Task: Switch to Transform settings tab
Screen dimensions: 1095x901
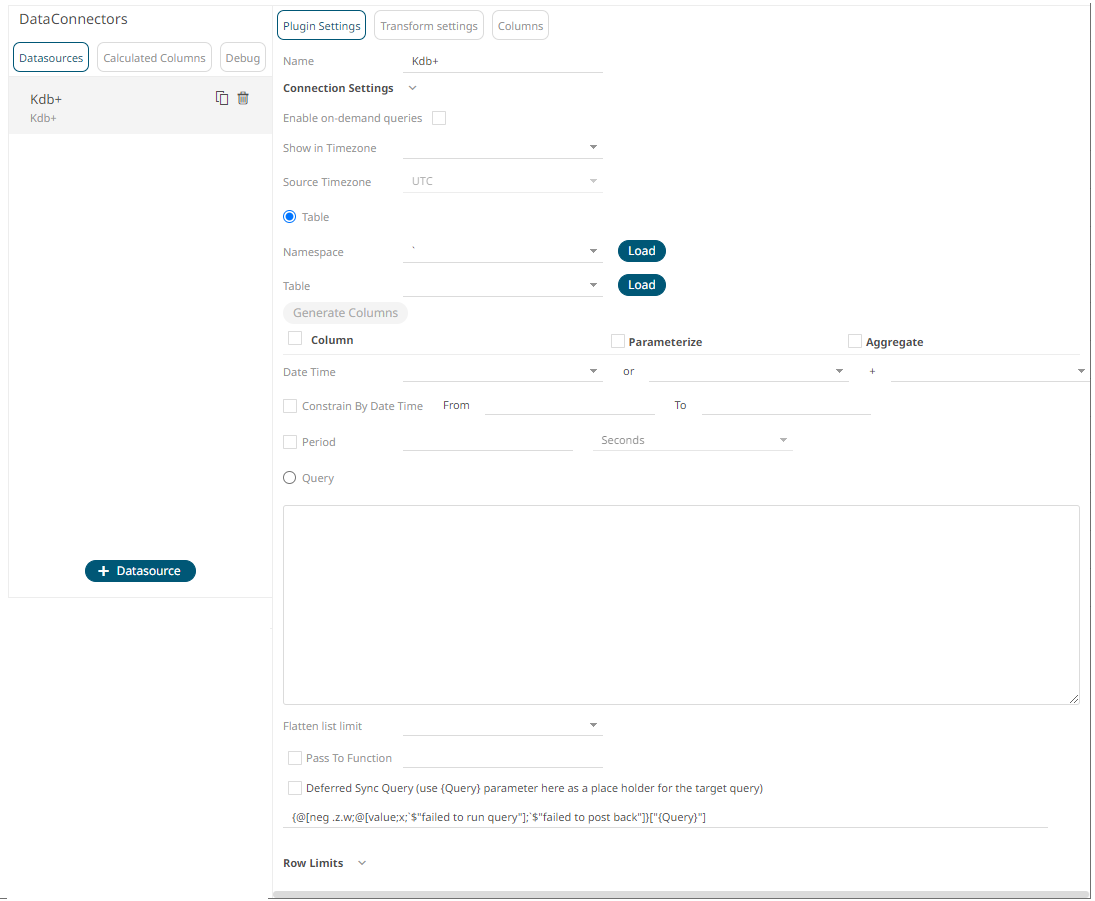Action: click(429, 26)
